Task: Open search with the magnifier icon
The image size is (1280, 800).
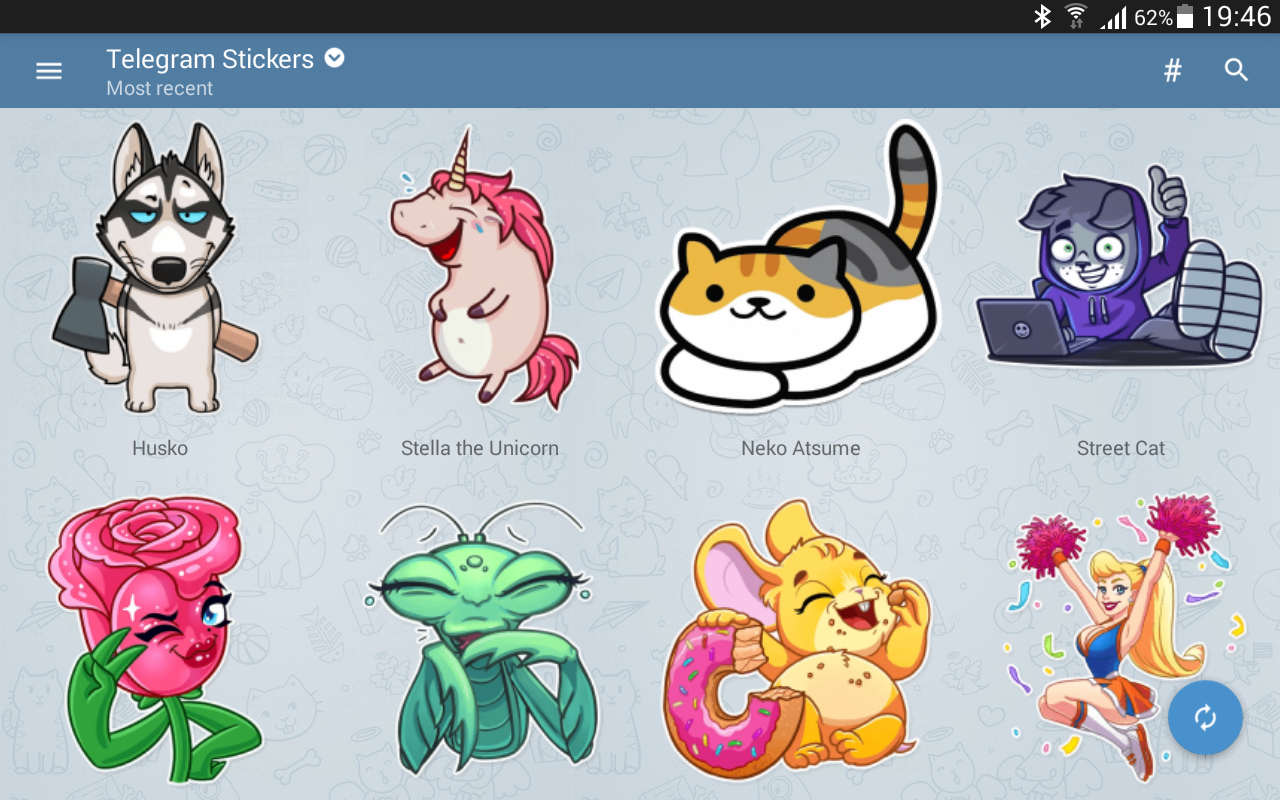Action: coord(1237,70)
